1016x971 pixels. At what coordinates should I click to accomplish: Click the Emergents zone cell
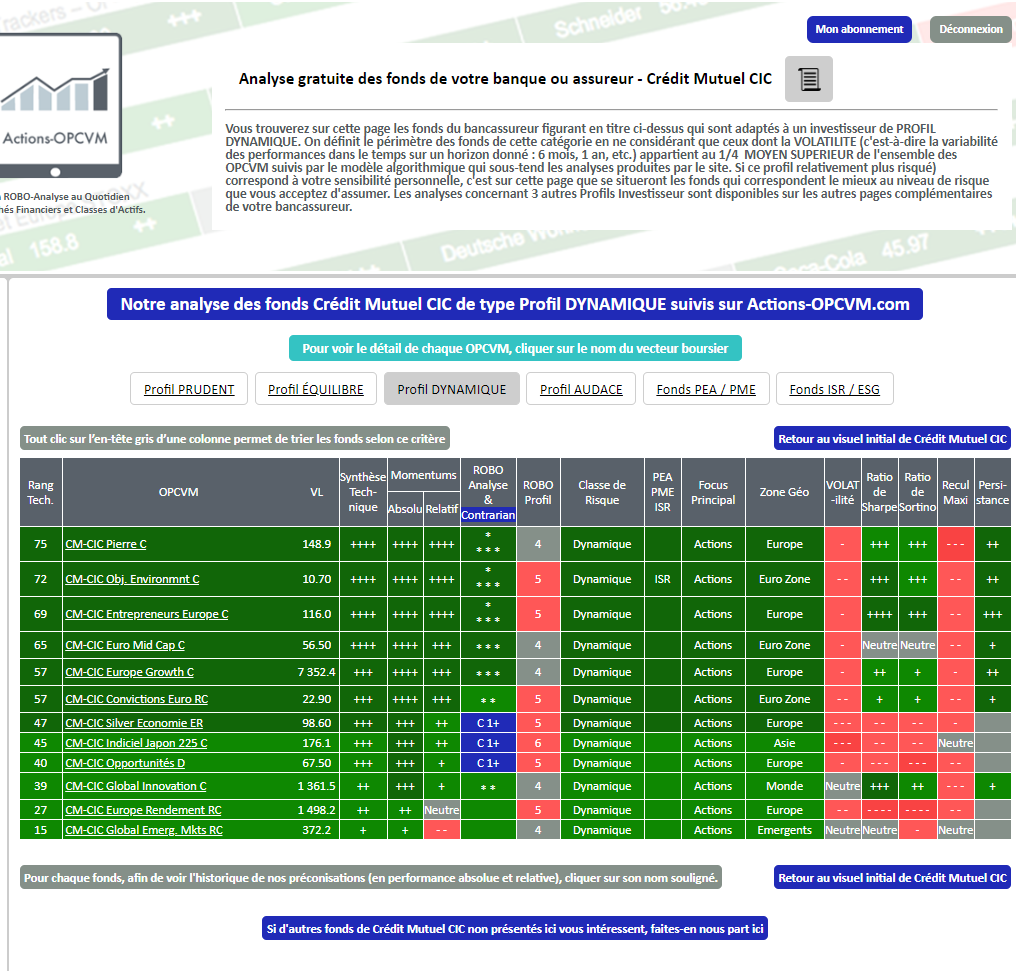(785, 830)
